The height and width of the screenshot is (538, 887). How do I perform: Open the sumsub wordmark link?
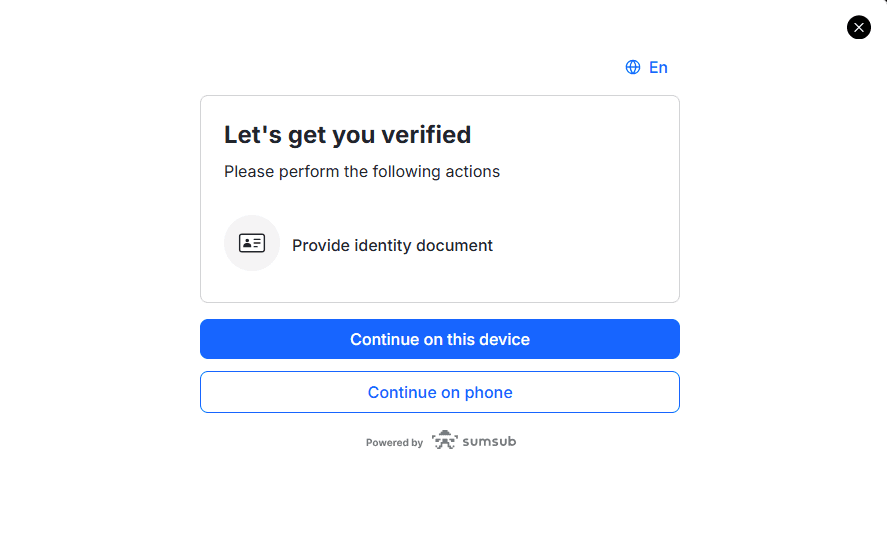(x=489, y=441)
